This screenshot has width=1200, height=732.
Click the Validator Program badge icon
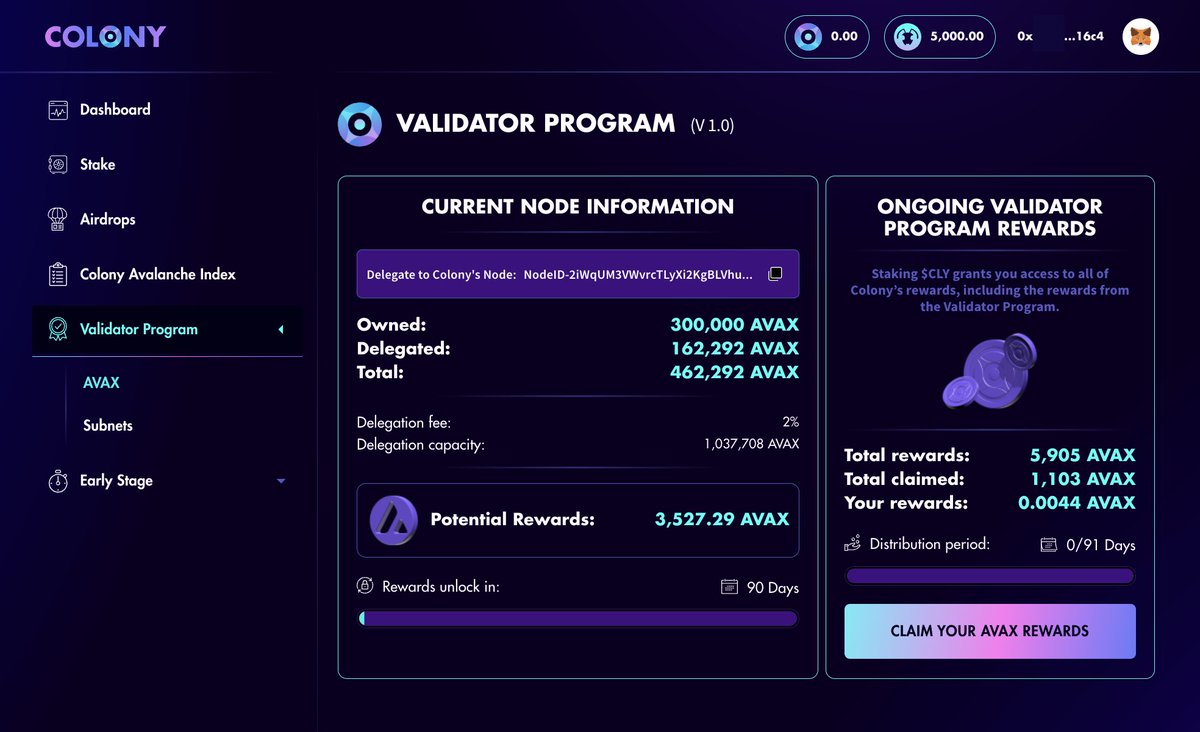[x=58, y=329]
